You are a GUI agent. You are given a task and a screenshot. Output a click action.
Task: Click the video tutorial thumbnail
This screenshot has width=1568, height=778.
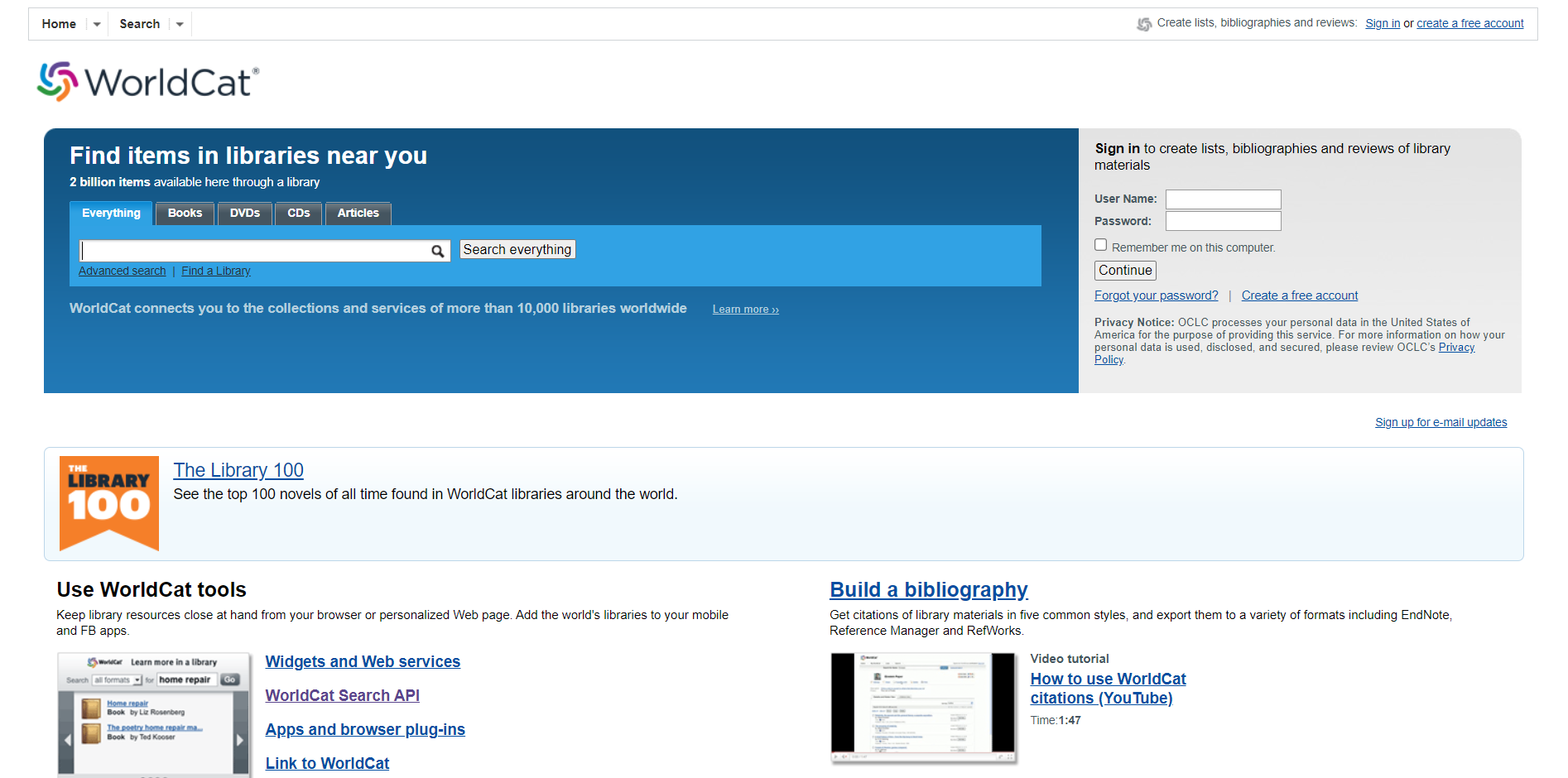(x=923, y=708)
